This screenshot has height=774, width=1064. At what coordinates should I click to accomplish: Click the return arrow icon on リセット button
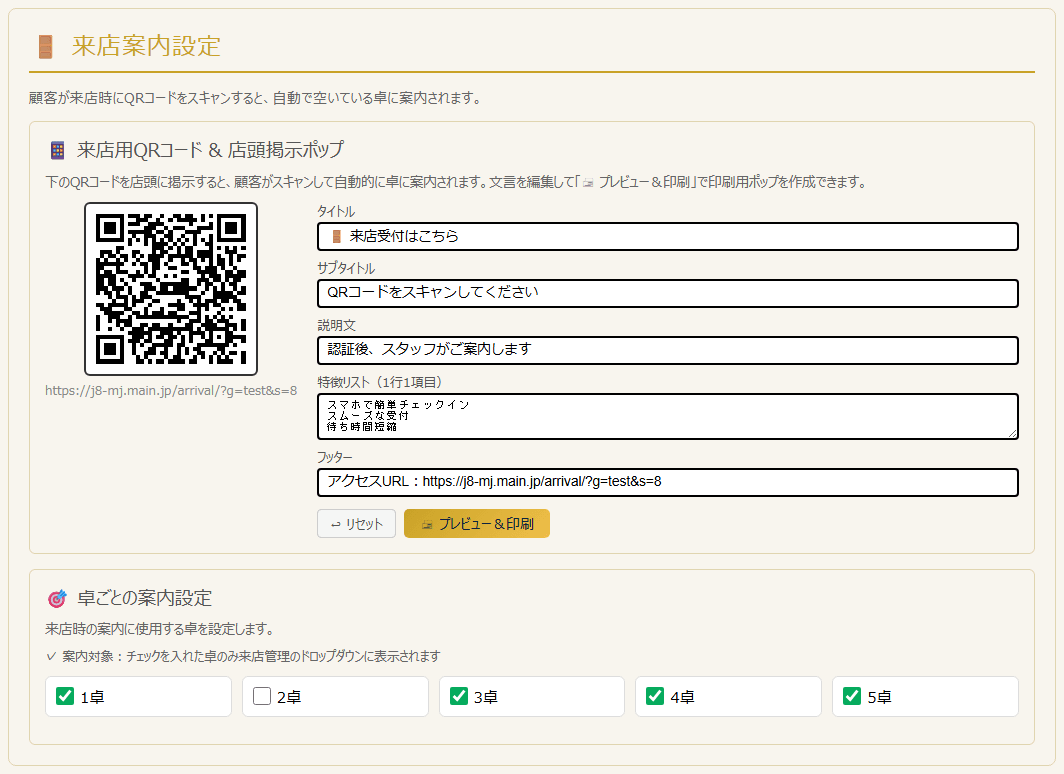click(x=336, y=524)
